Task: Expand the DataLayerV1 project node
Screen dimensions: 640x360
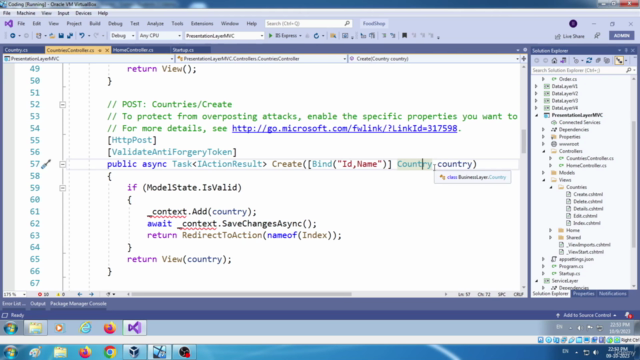Action: point(536,87)
